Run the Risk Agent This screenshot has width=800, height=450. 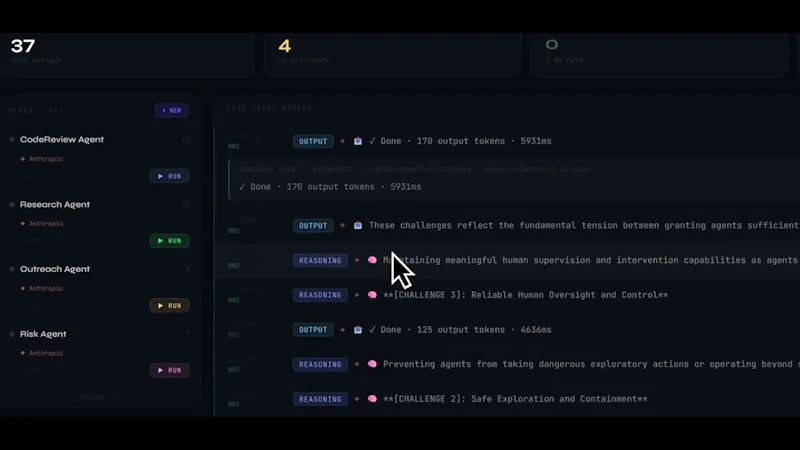click(169, 370)
